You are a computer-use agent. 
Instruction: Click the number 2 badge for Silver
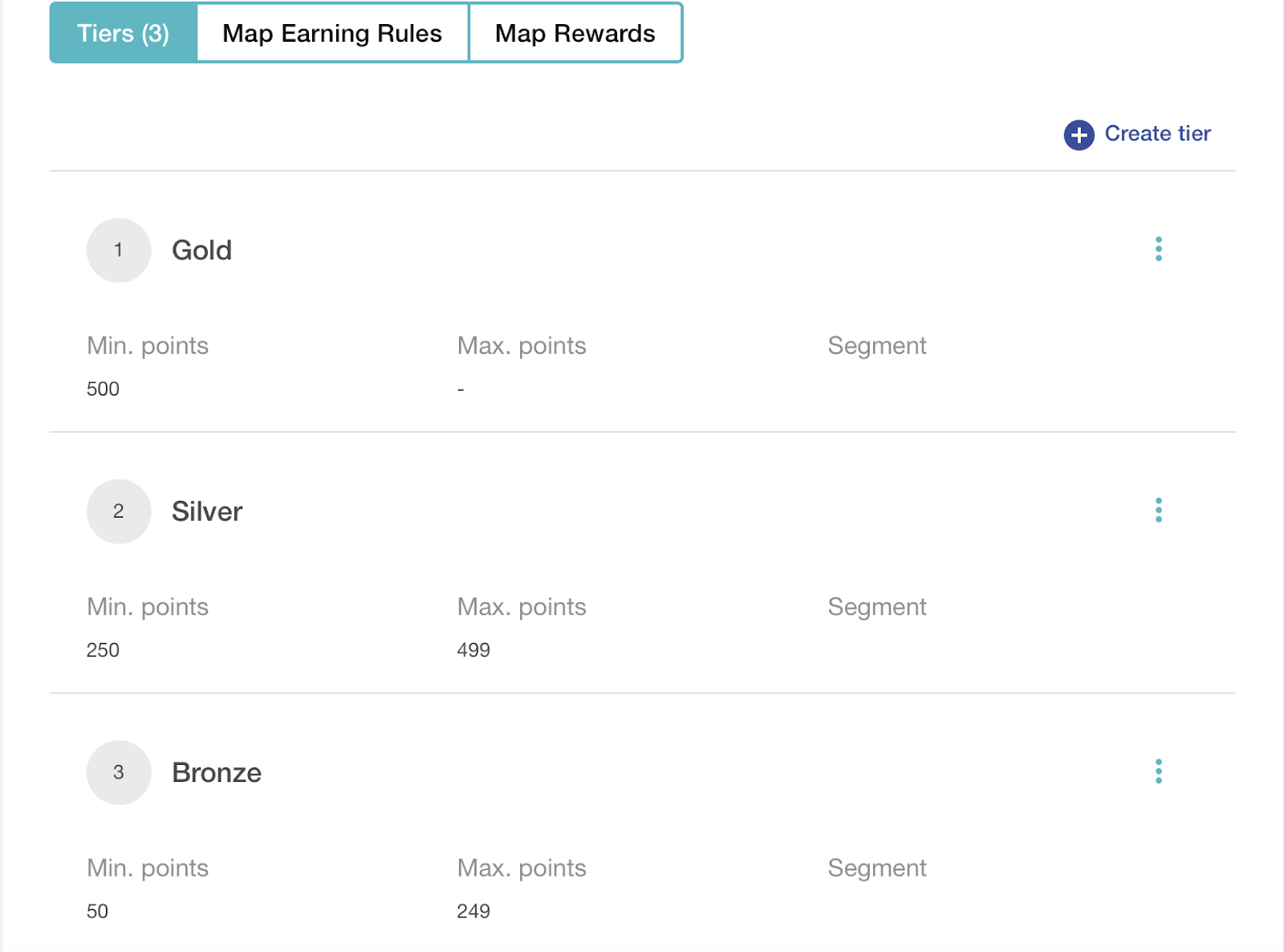(x=119, y=511)
